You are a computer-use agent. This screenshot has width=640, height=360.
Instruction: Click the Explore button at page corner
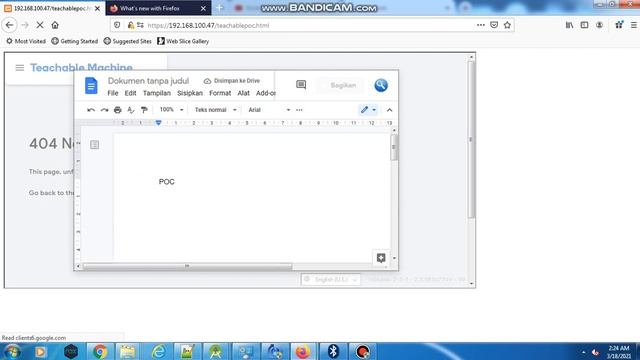pos(381,258)
